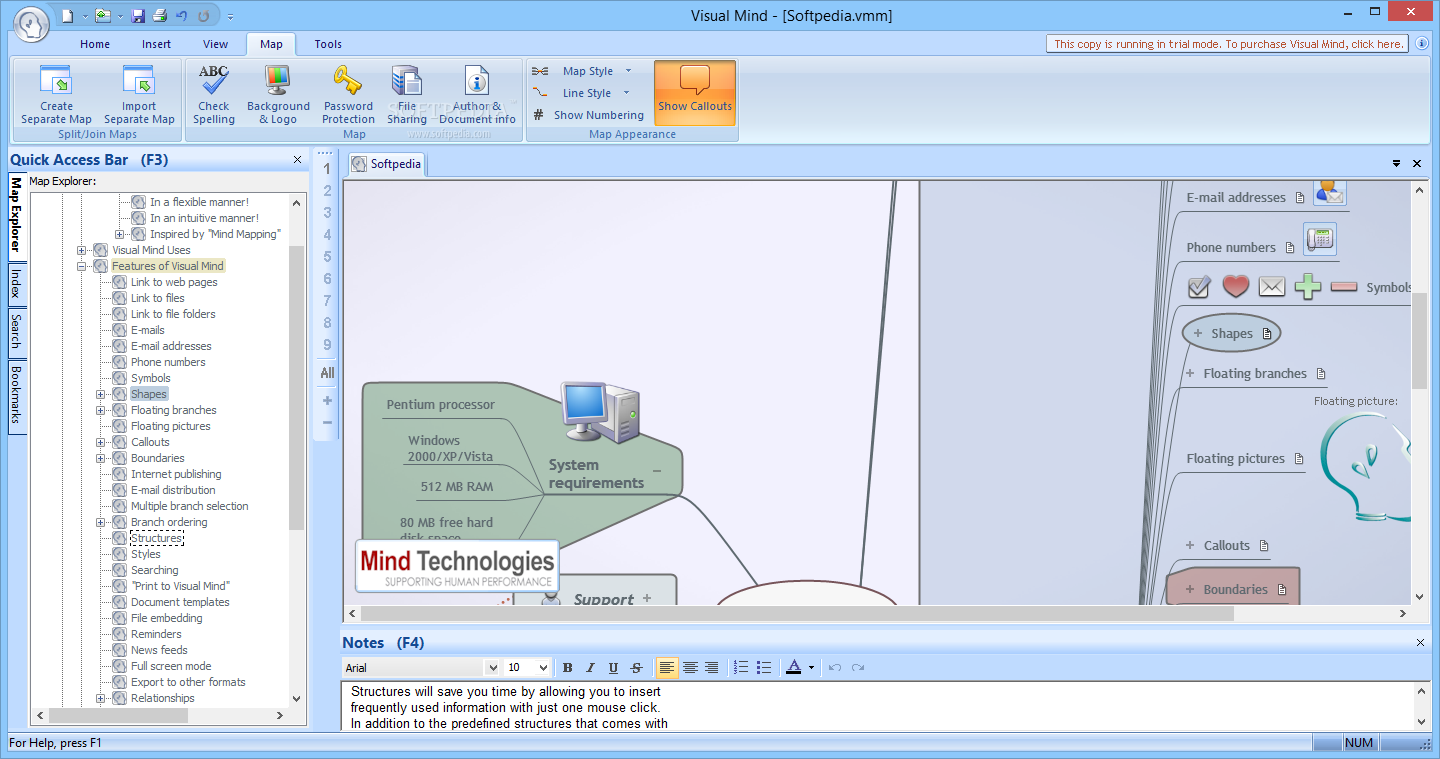This screenshot has width=1440, height=759.
Task: Expand the Shapes branch in the map
Action: [1198, 333]
